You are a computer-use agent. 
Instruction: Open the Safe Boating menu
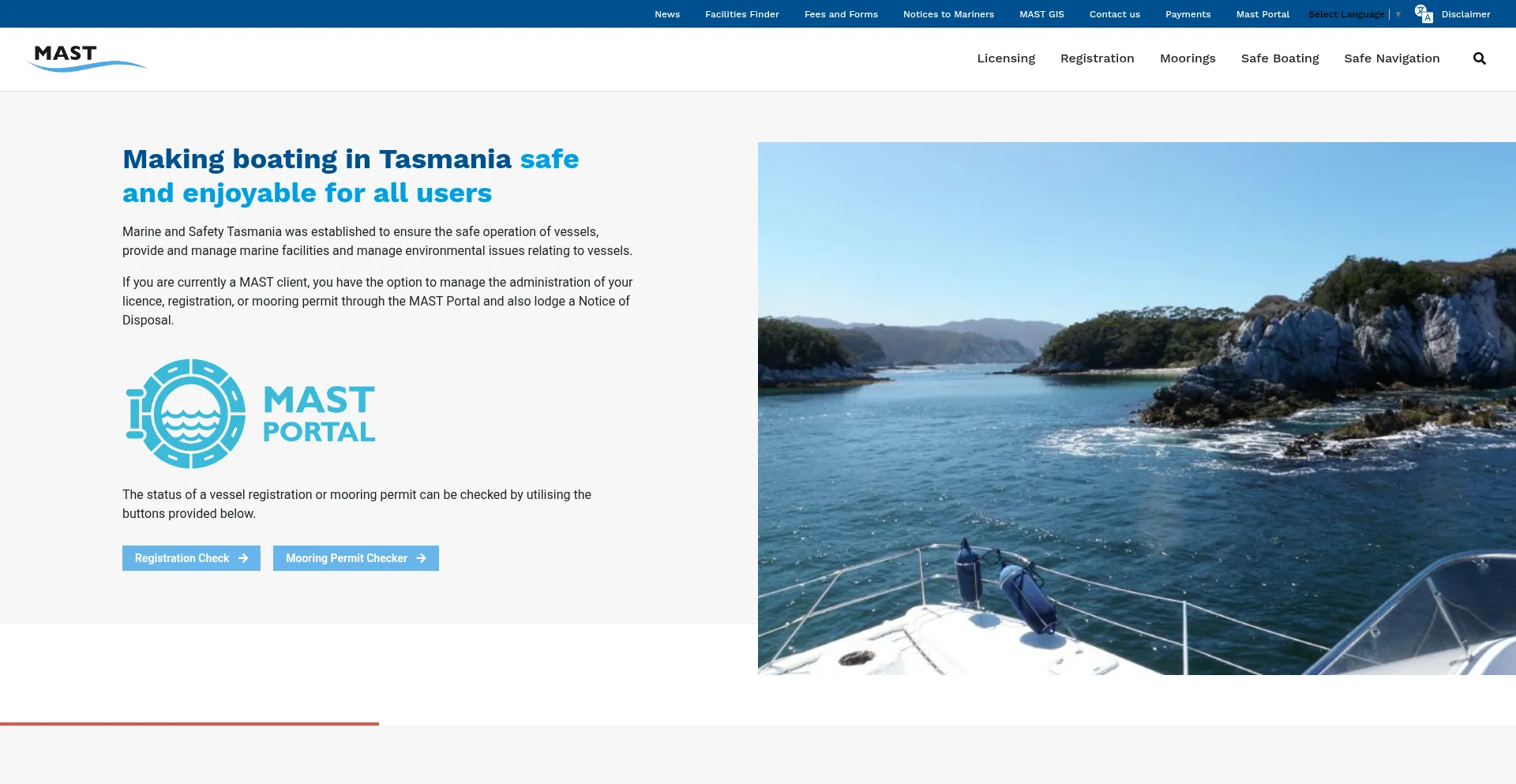tap(1280, 58)
